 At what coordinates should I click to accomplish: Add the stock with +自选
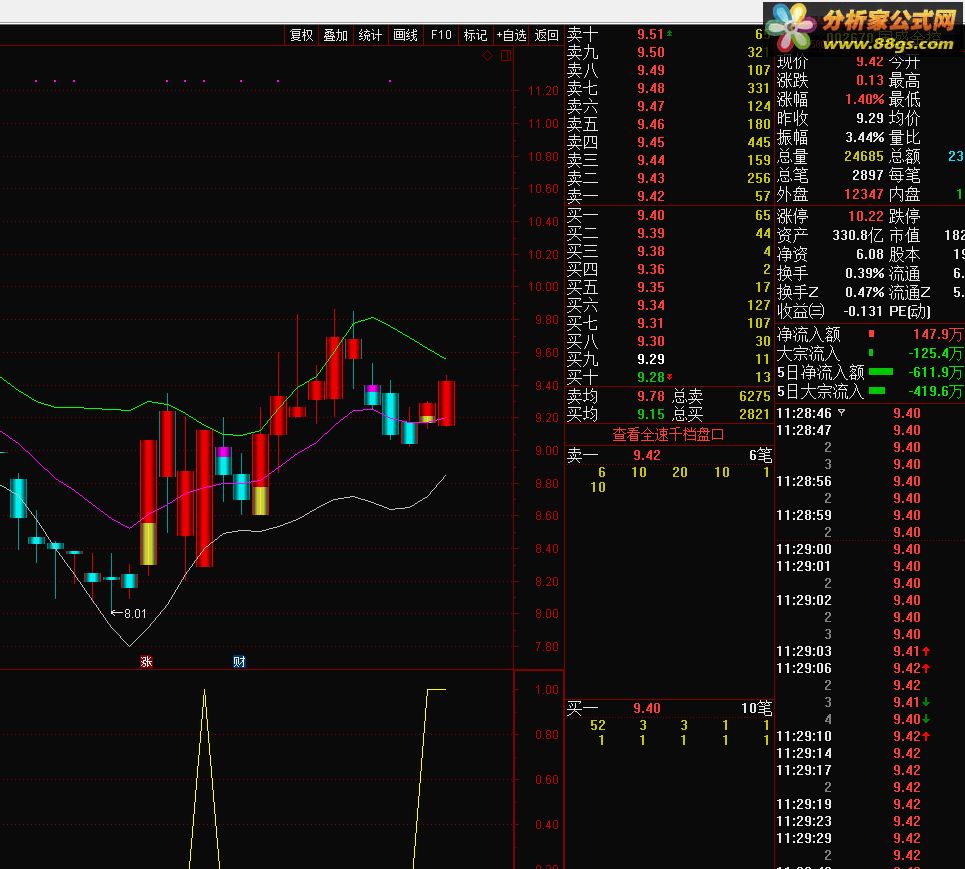click(511, 35)
